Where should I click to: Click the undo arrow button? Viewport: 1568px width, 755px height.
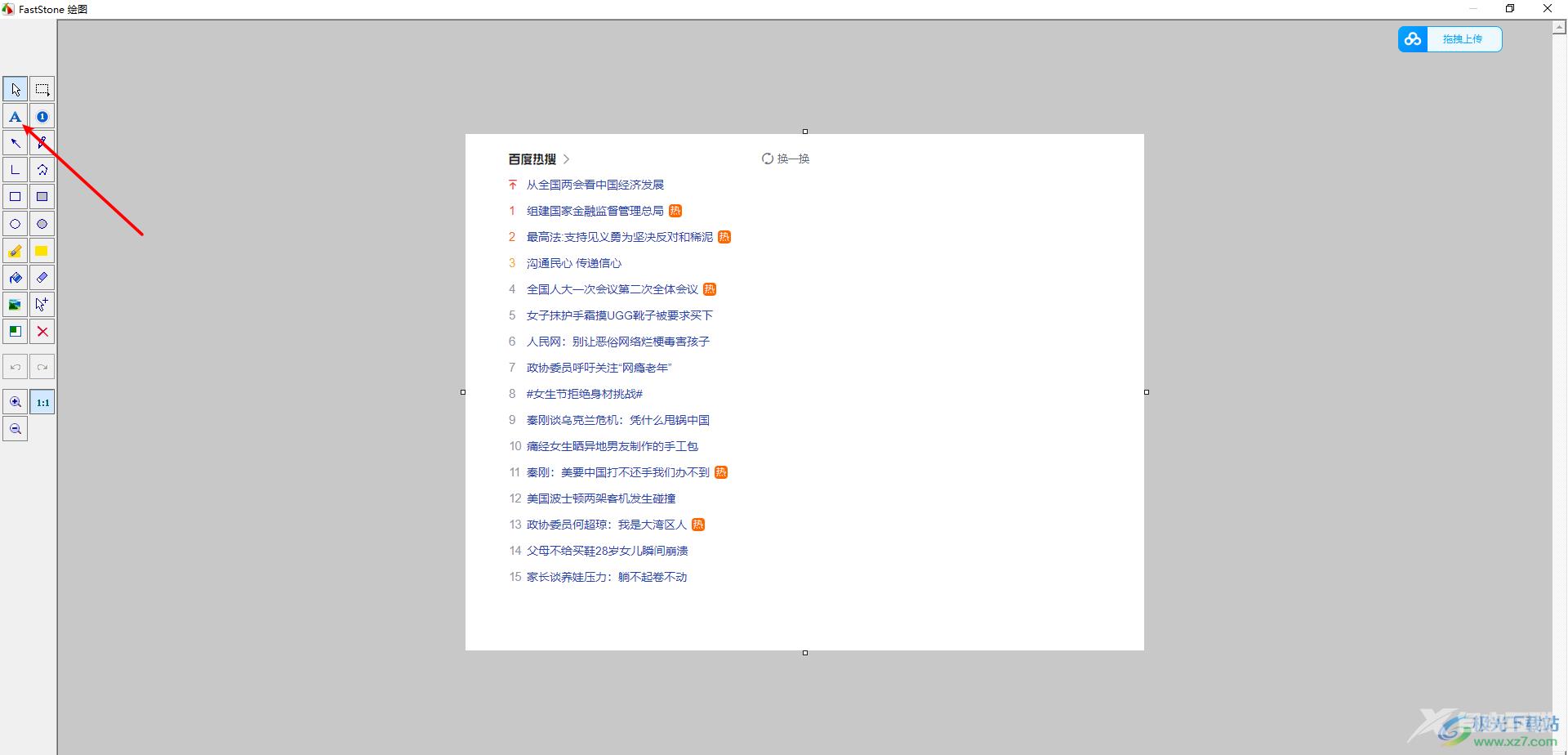click(16, 367)
